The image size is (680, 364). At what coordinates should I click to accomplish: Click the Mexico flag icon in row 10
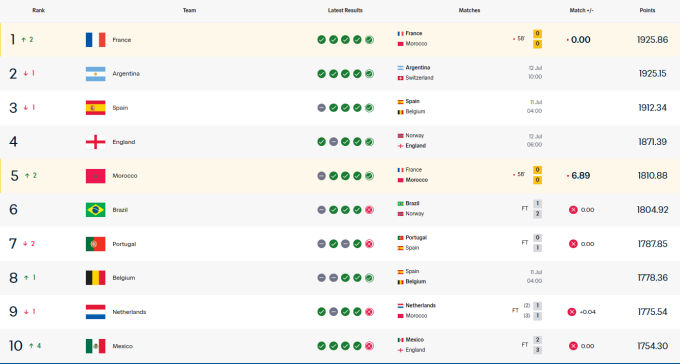(x=95, y=346)
